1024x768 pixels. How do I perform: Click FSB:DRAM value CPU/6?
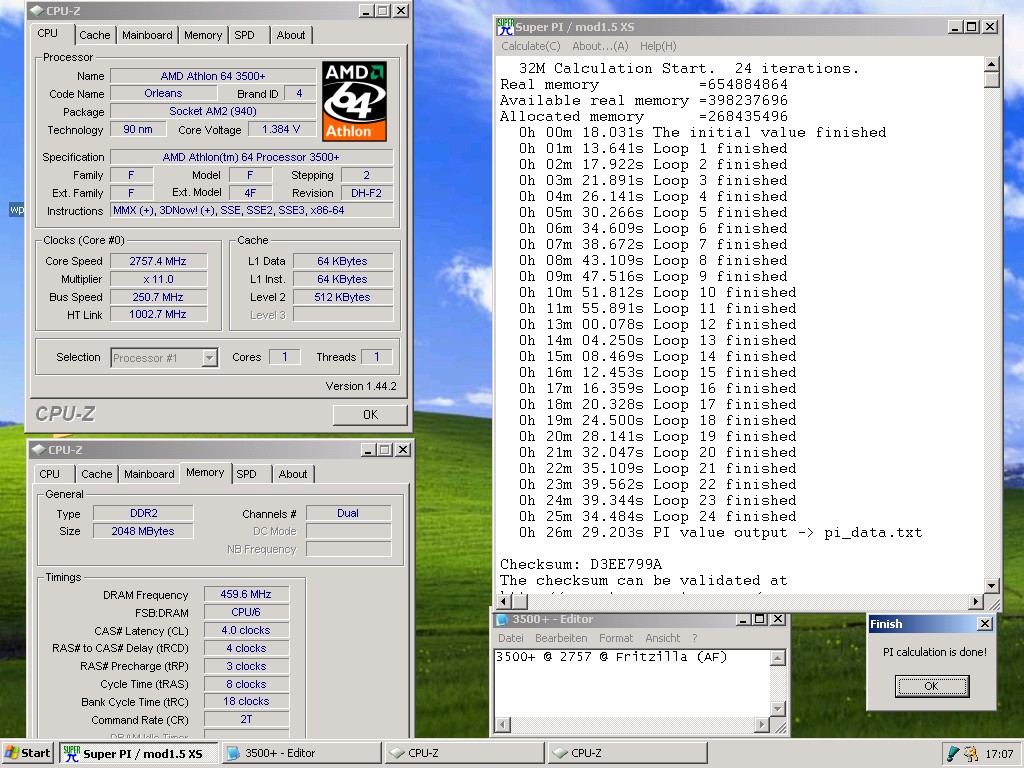point(246,612)
